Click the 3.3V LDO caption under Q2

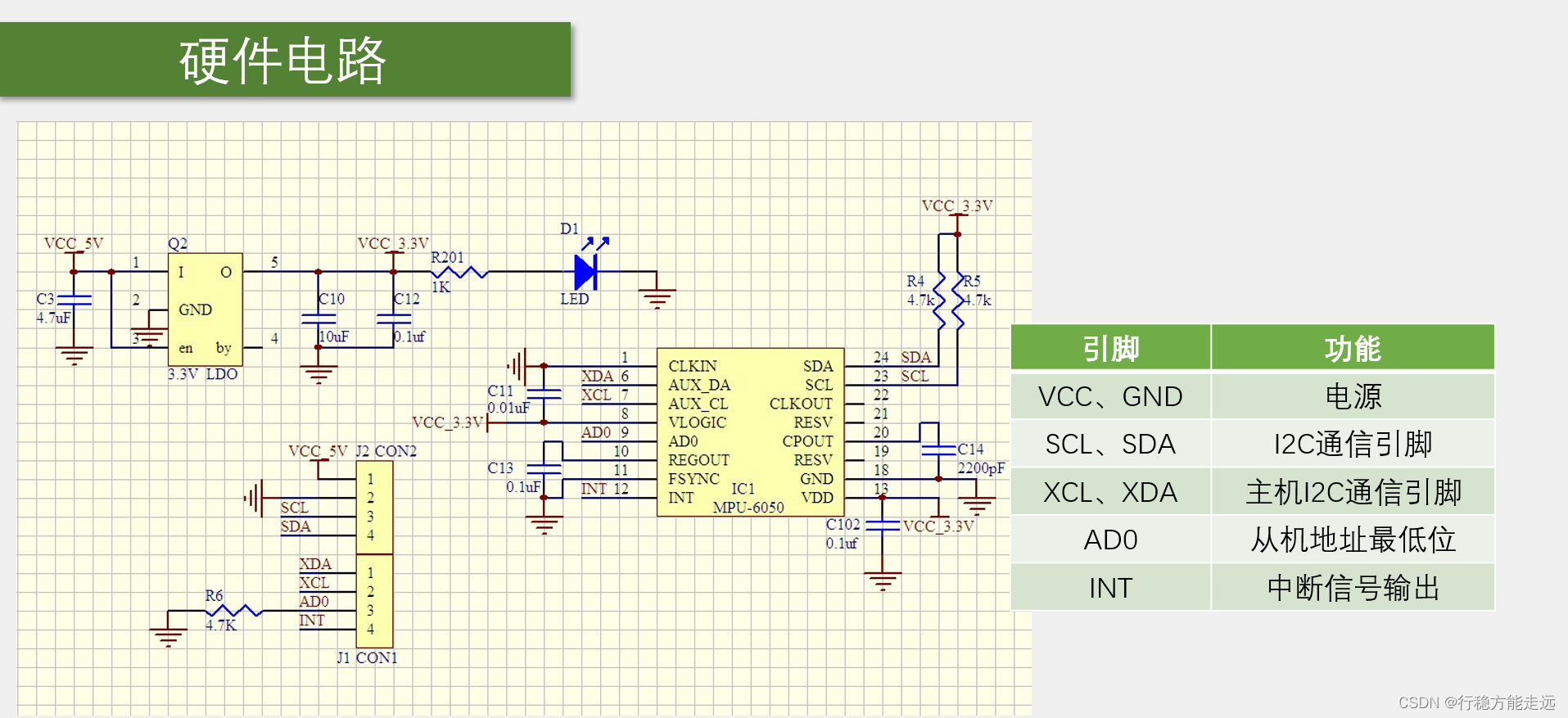point(203,374)
